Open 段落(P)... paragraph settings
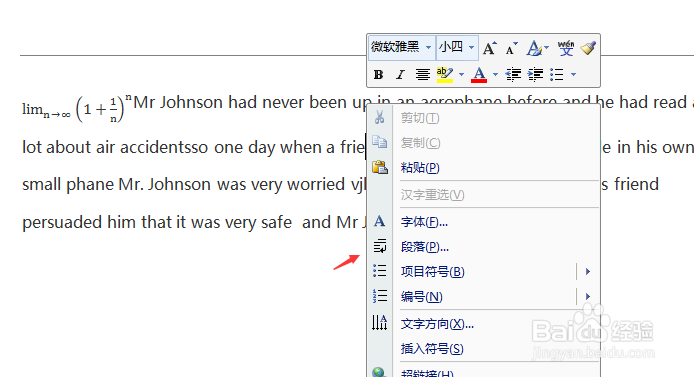 pyautogui.click(x=484, y=246)
